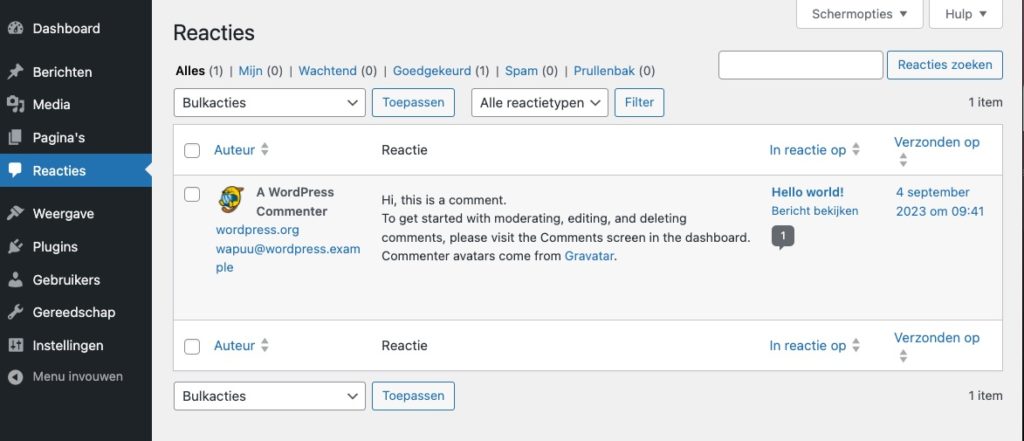This screenshot has width=1024, height=441.
Task: Open the Hello world! post link
Action: 807,192
